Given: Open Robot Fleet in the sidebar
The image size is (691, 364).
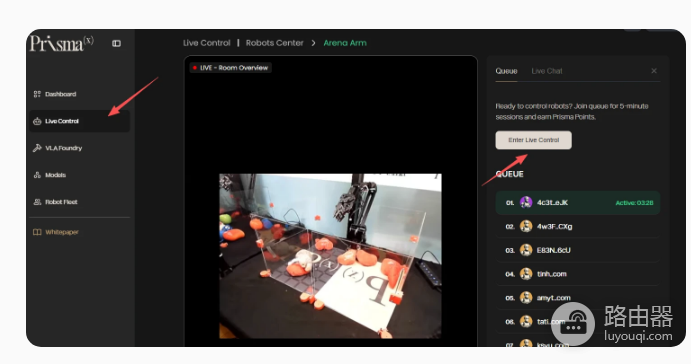Looking at the screenshot, I should tap(79, 202).
